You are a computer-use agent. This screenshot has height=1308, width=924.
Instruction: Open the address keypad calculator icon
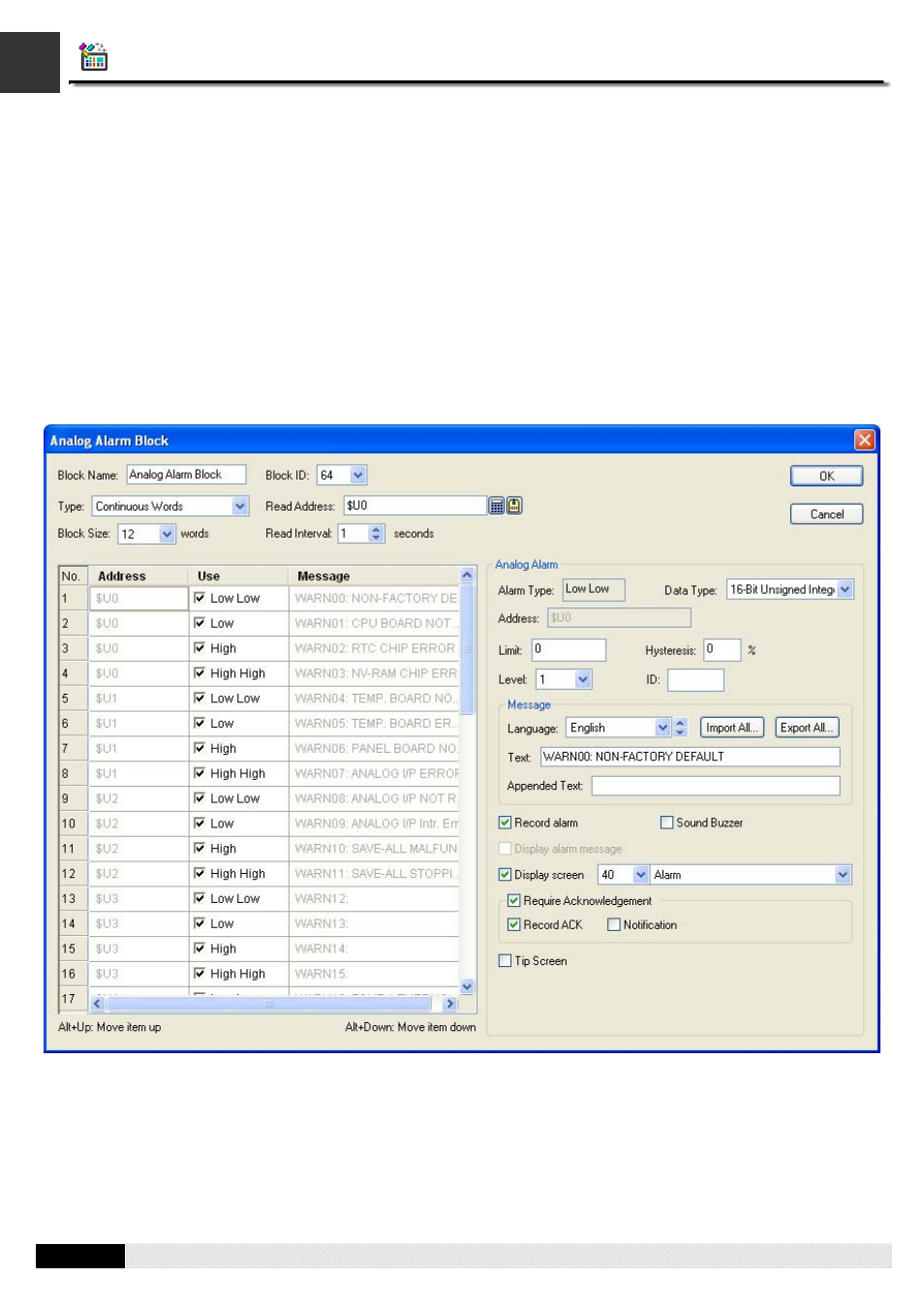(496, 506)
